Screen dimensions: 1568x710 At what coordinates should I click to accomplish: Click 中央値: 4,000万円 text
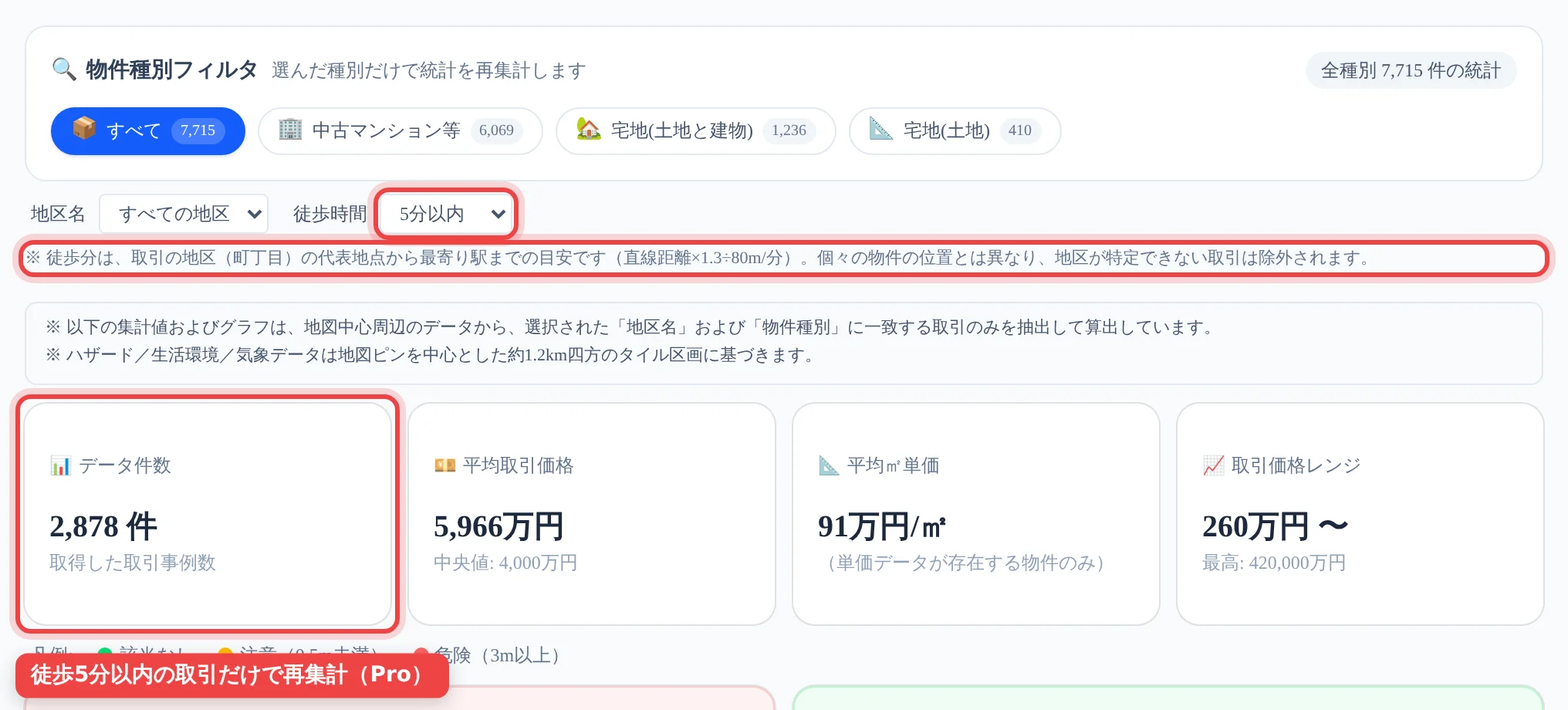(x=505, y=563)
